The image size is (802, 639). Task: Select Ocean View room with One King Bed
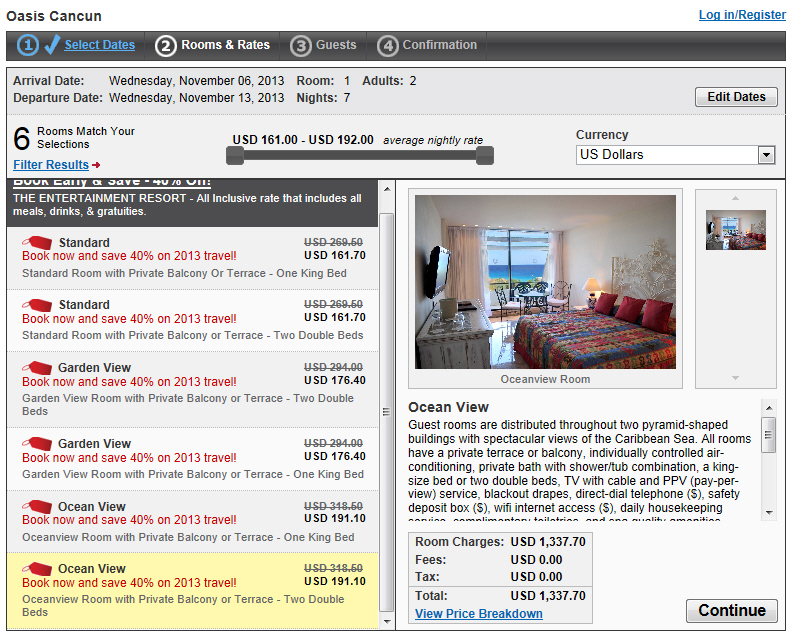coord(193,521)
